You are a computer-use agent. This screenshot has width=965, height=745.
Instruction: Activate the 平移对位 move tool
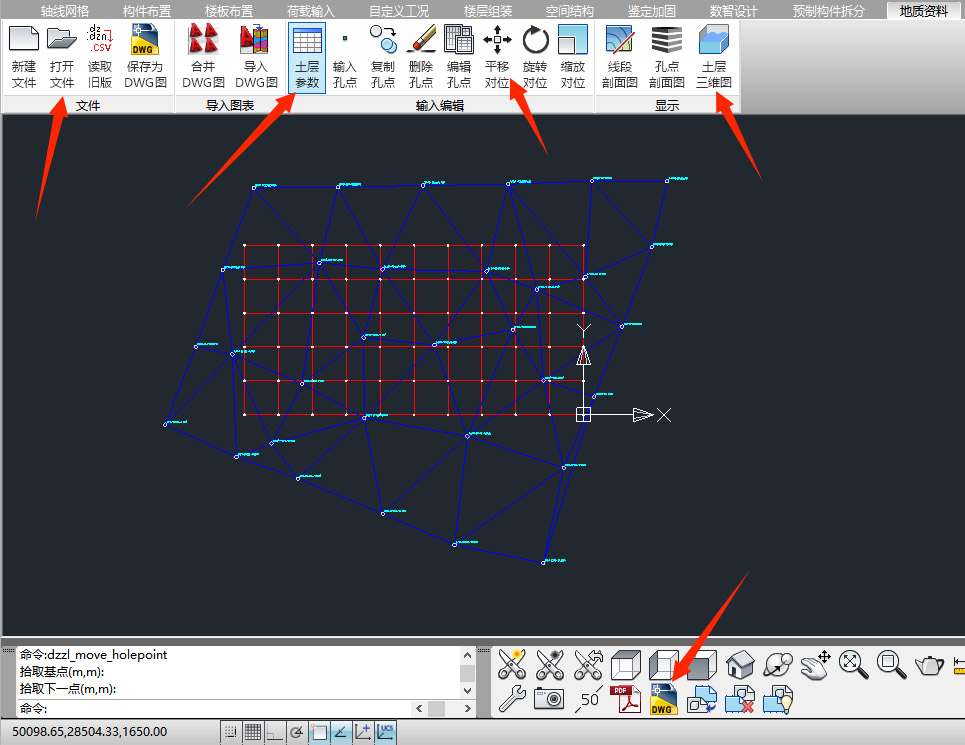tap(497, 57)
